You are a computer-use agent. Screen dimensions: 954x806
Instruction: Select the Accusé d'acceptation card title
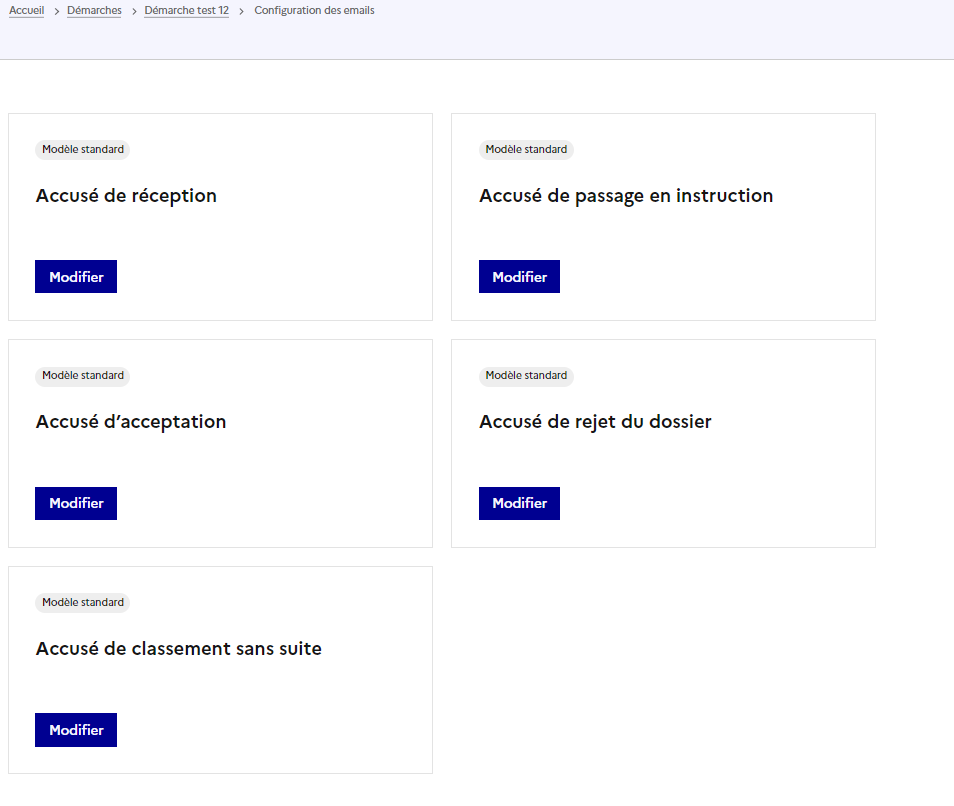click(x=131, y=422)
